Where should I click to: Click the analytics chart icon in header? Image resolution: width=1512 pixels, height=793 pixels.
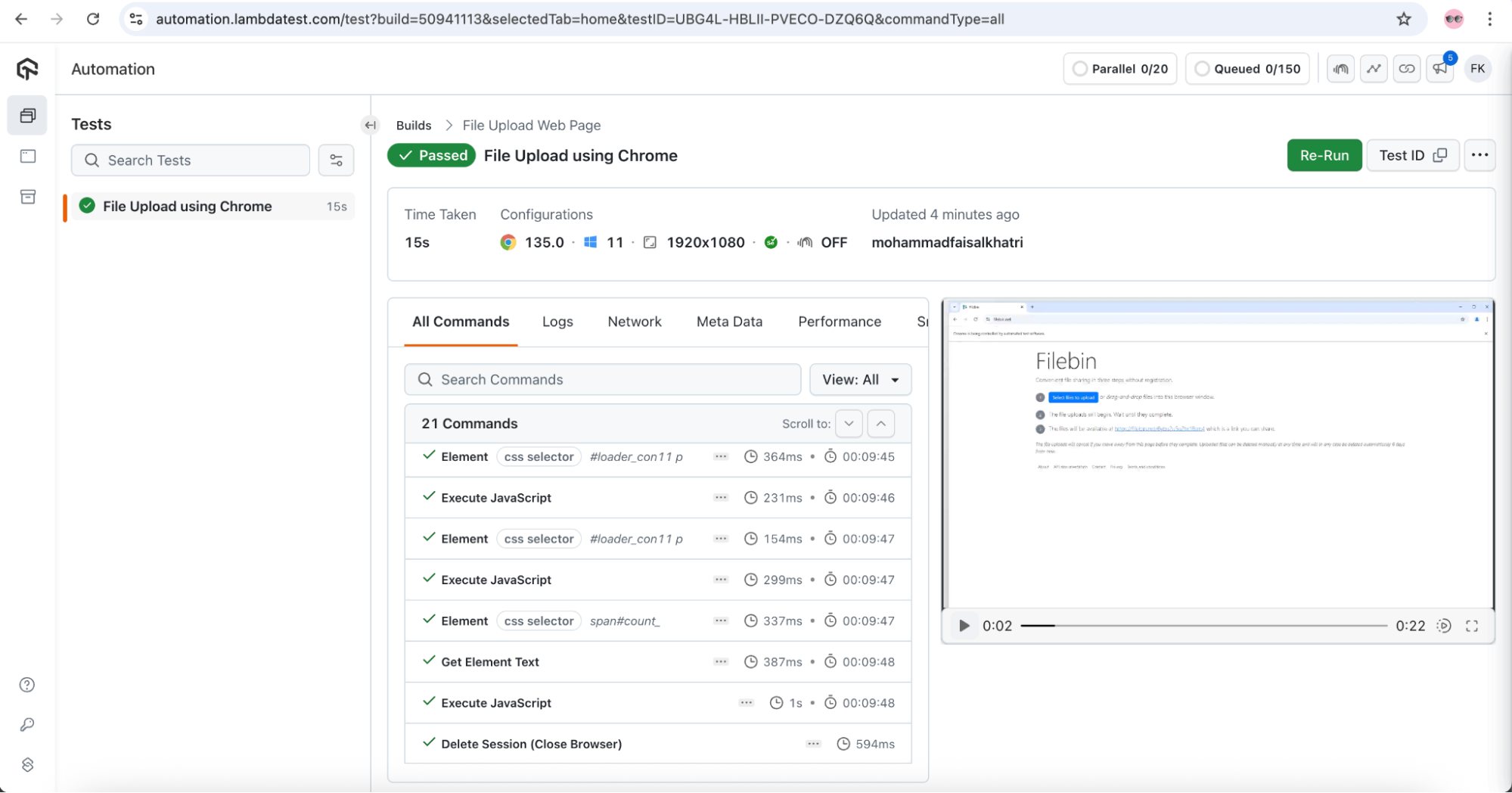(1374, 69)
